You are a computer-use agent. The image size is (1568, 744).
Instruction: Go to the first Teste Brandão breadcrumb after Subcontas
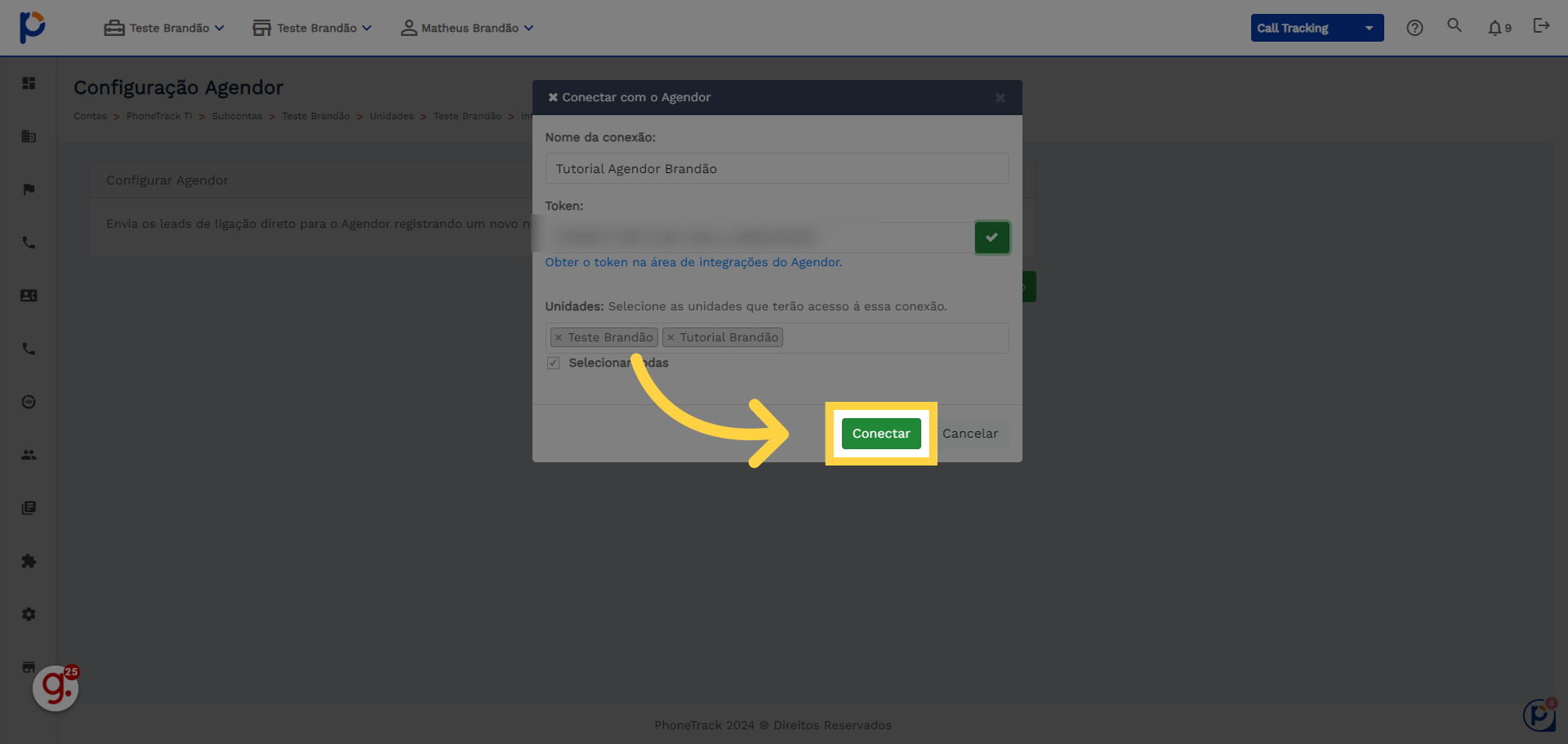point(316,116)
